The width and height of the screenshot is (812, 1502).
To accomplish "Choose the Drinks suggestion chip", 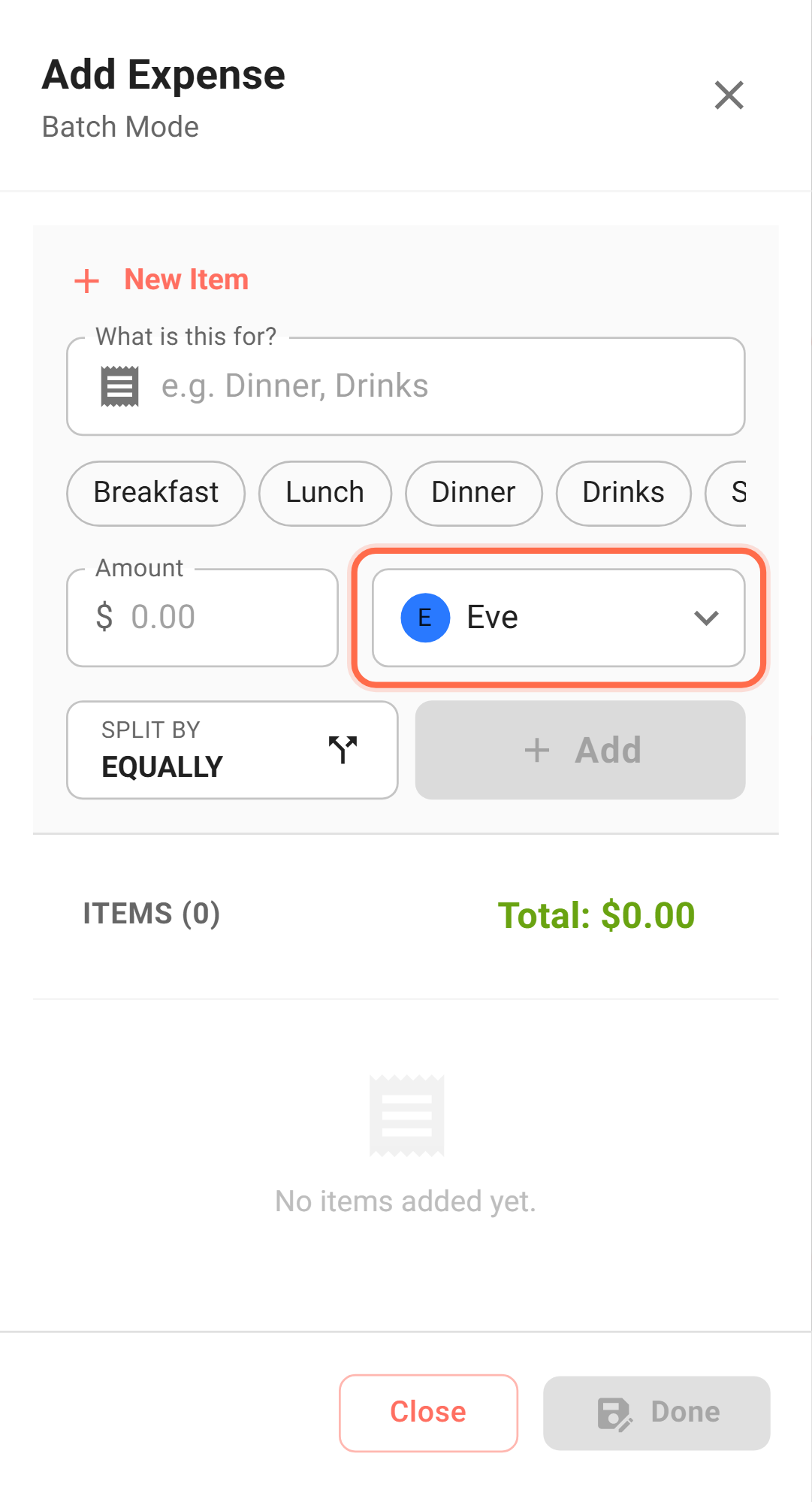I will 623,493.
